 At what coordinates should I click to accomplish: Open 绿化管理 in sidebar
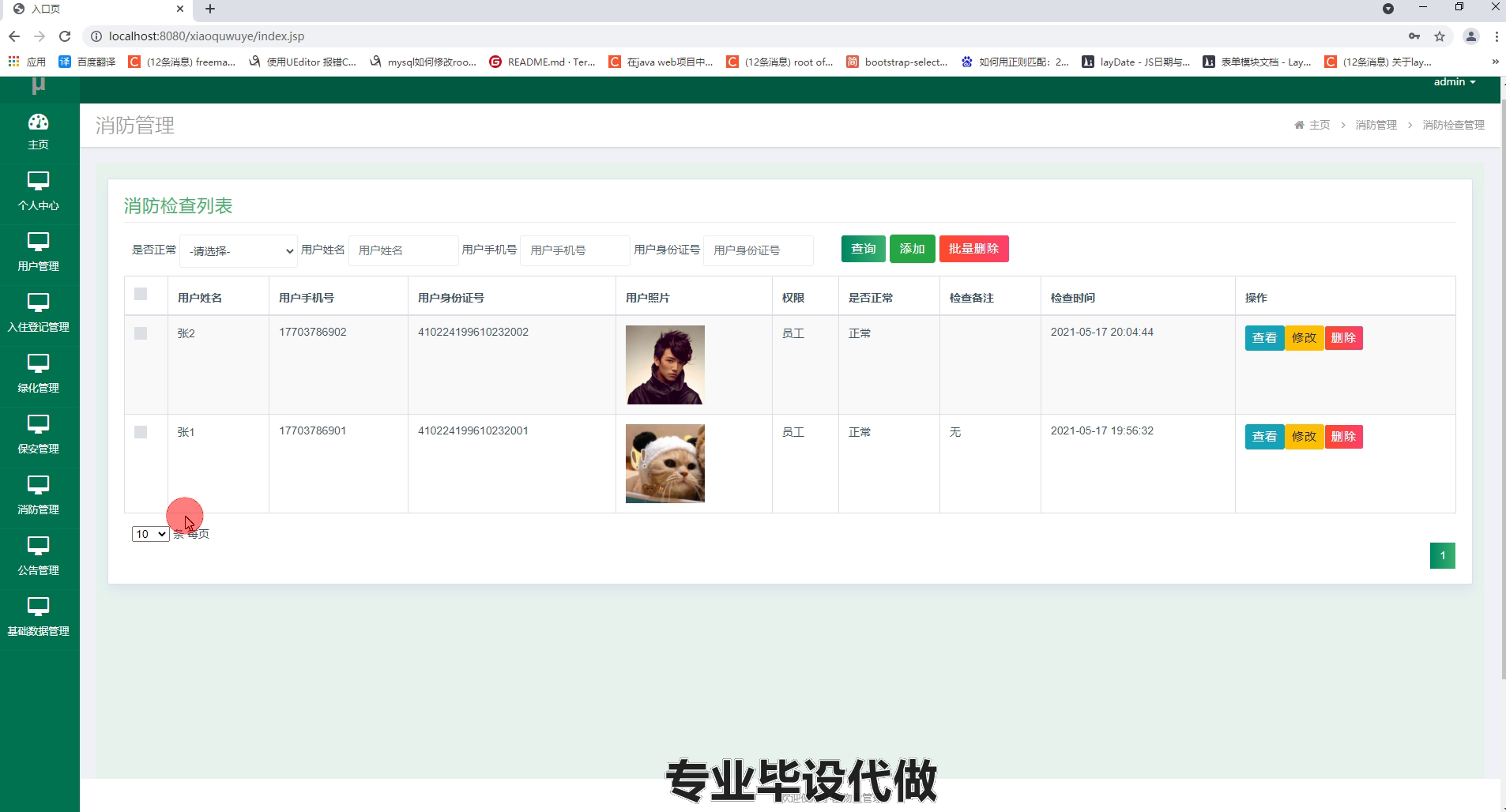38,374
